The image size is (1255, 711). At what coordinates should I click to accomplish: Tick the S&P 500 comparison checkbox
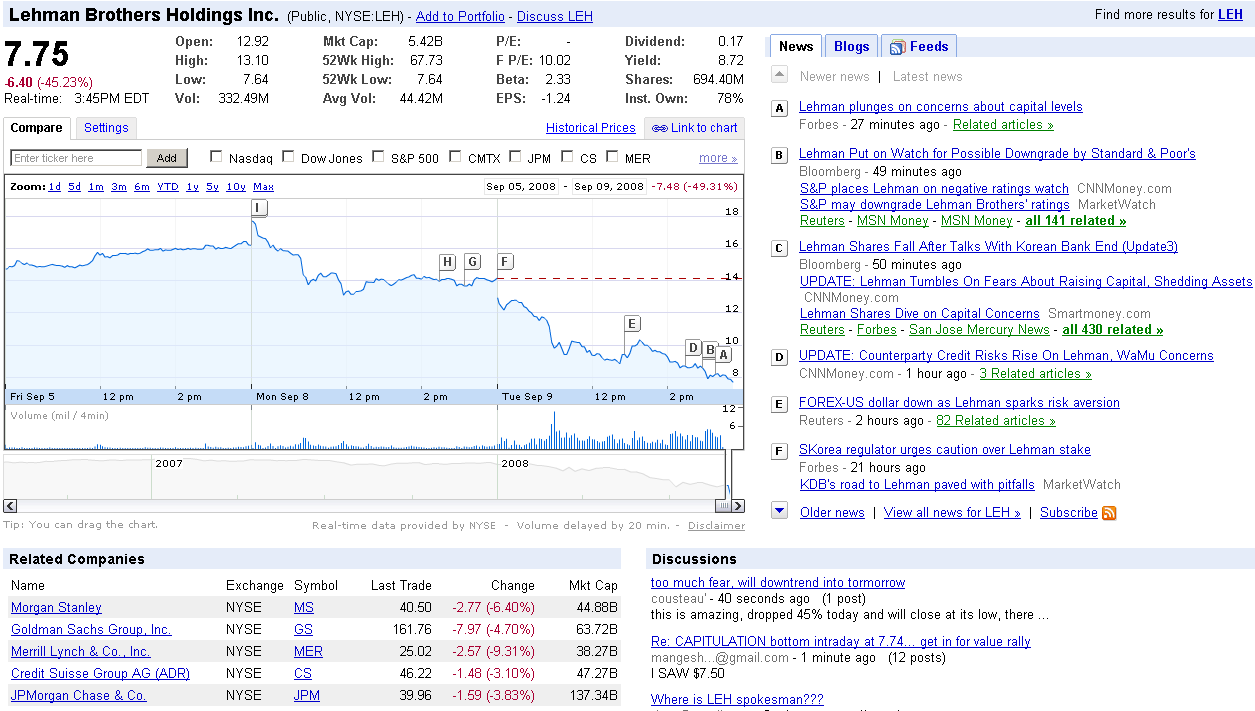[x=378, y=157]
